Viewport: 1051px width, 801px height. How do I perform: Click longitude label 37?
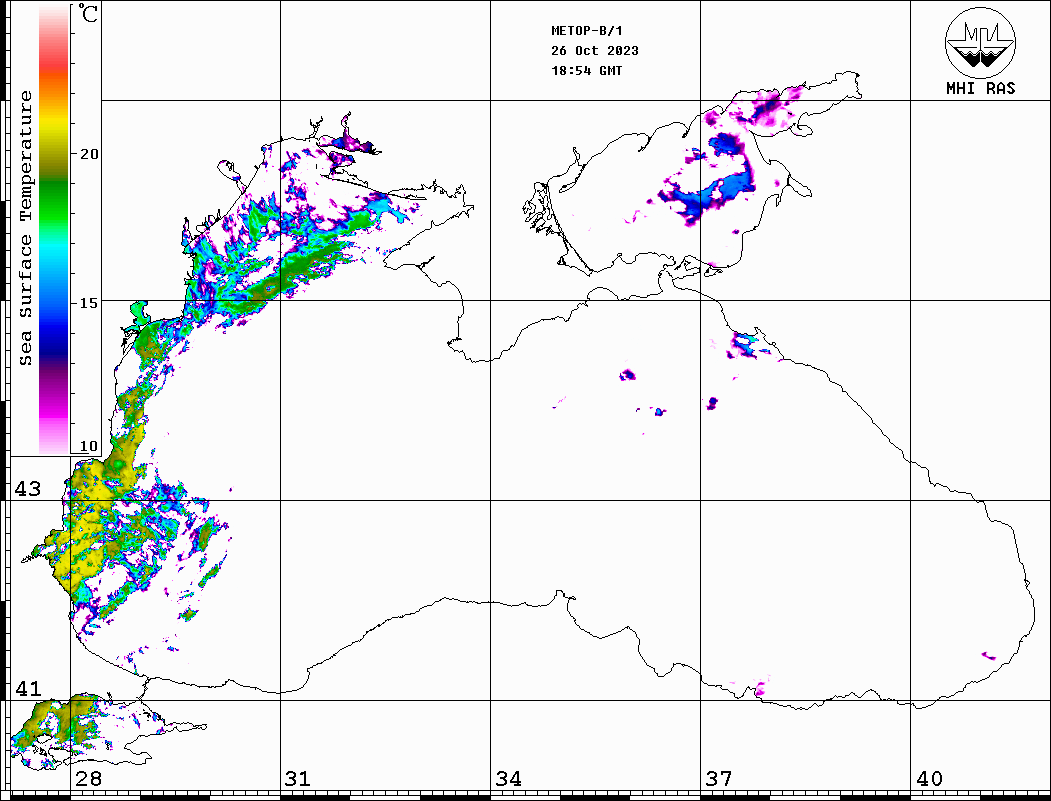(719, 779)
